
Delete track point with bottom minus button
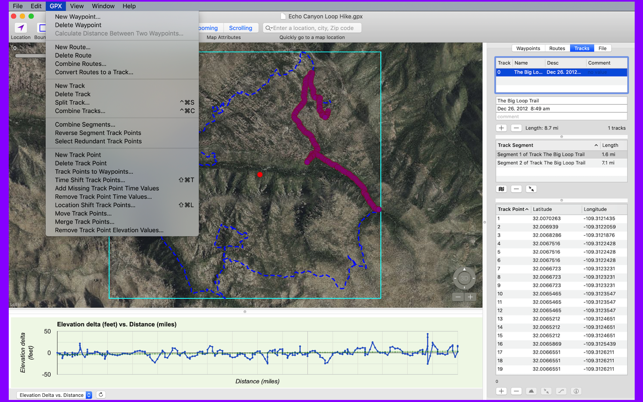516,391
